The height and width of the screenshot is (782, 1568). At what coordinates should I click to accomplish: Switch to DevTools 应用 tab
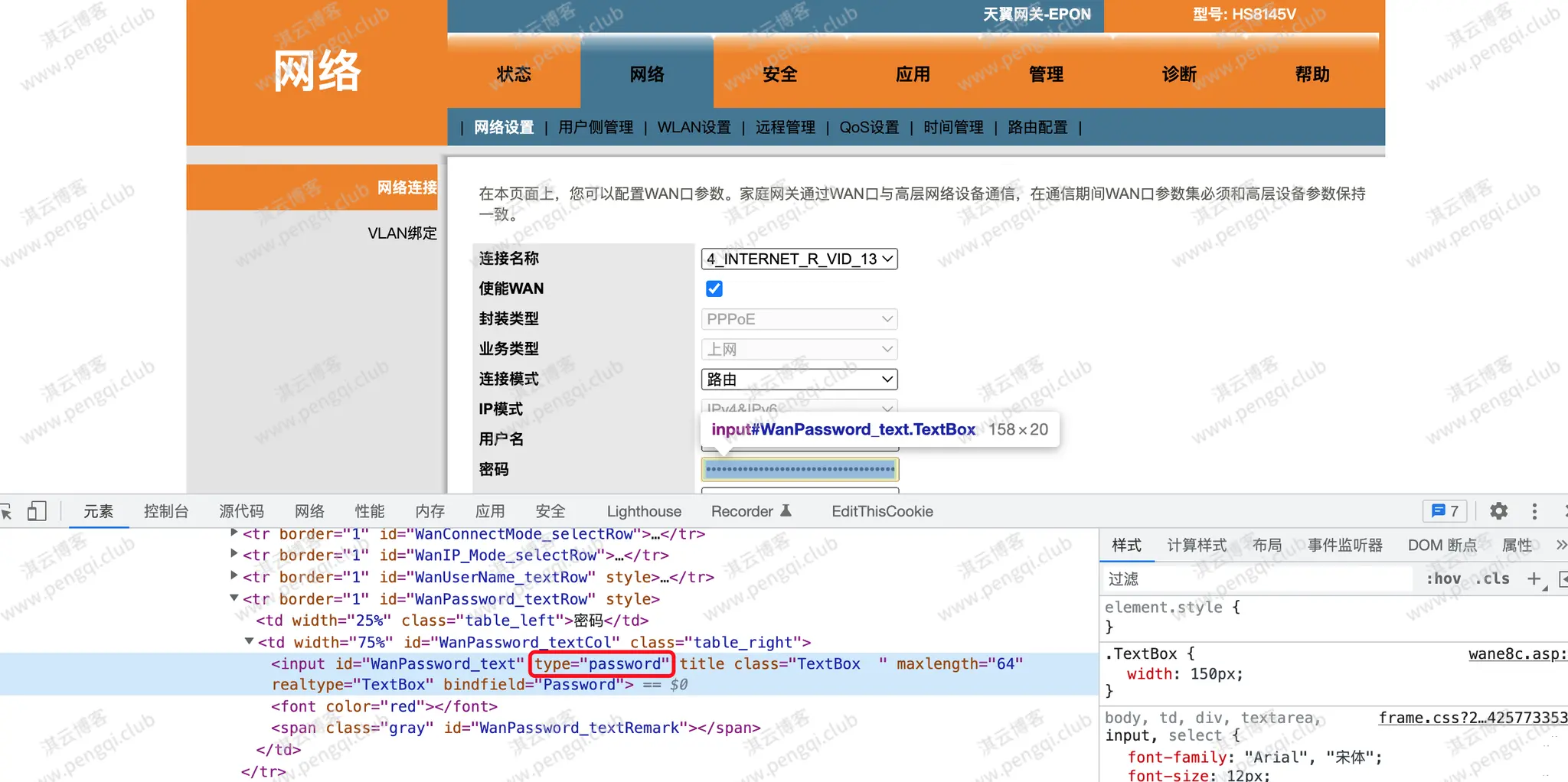[x=490, y=511]
